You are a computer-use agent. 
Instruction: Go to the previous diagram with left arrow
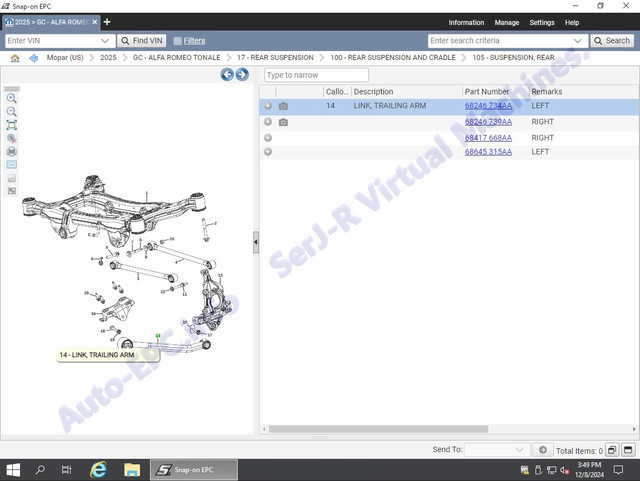tap(227, 74)
